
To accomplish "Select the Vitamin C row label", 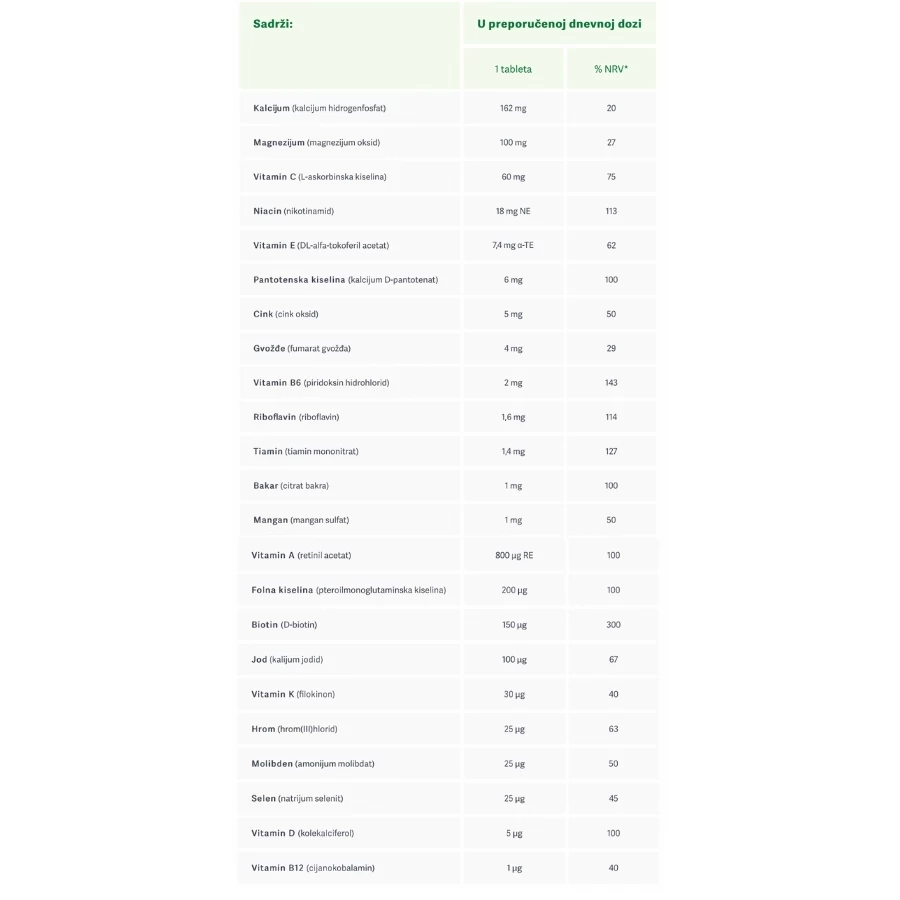I will 320,177.
